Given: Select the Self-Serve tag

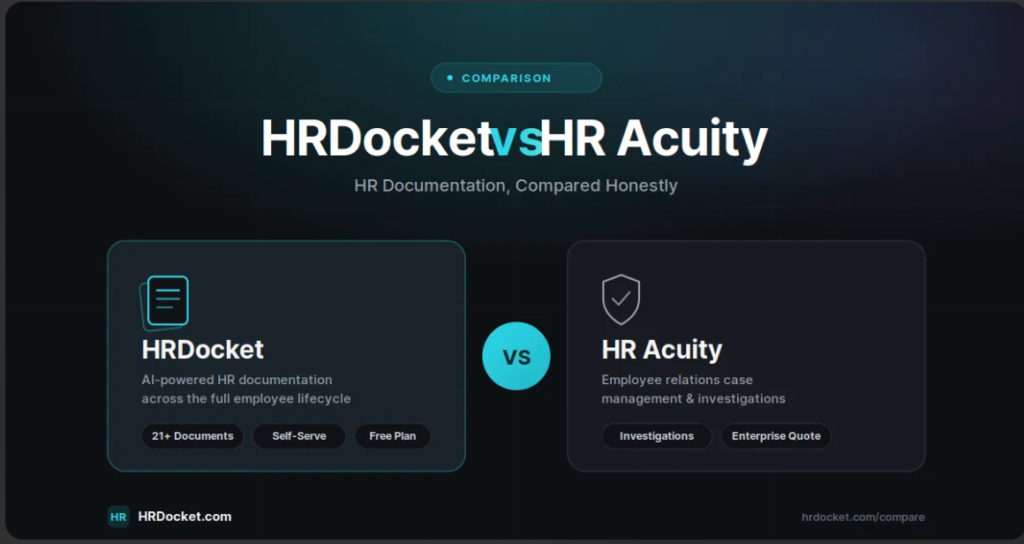Looking at the screenshot, I should point(299,436).
